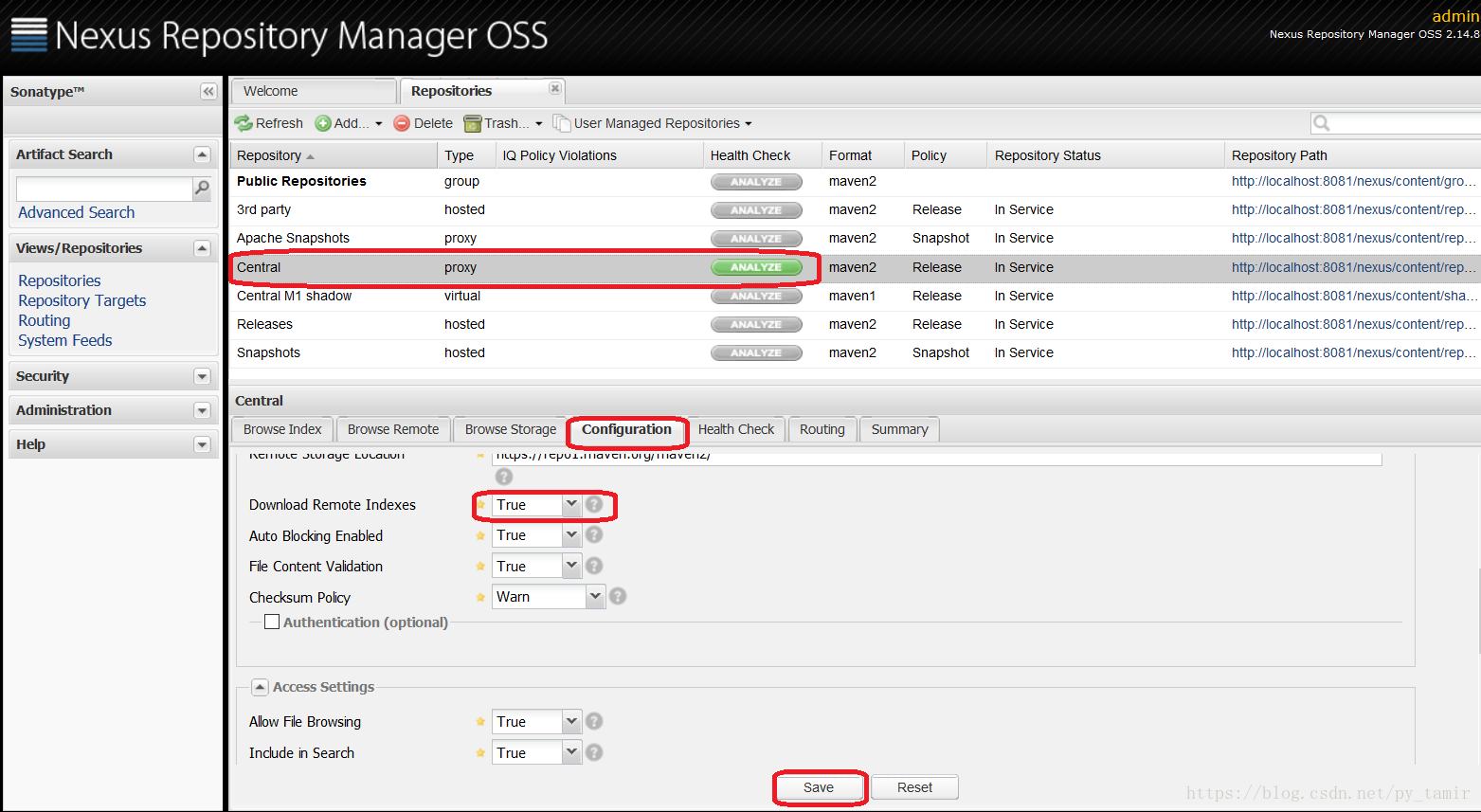Image resolution: width=1481 pixels, height=812 pixels.
Task: Open Include in Search dropdown
Action: click(571, 753)
